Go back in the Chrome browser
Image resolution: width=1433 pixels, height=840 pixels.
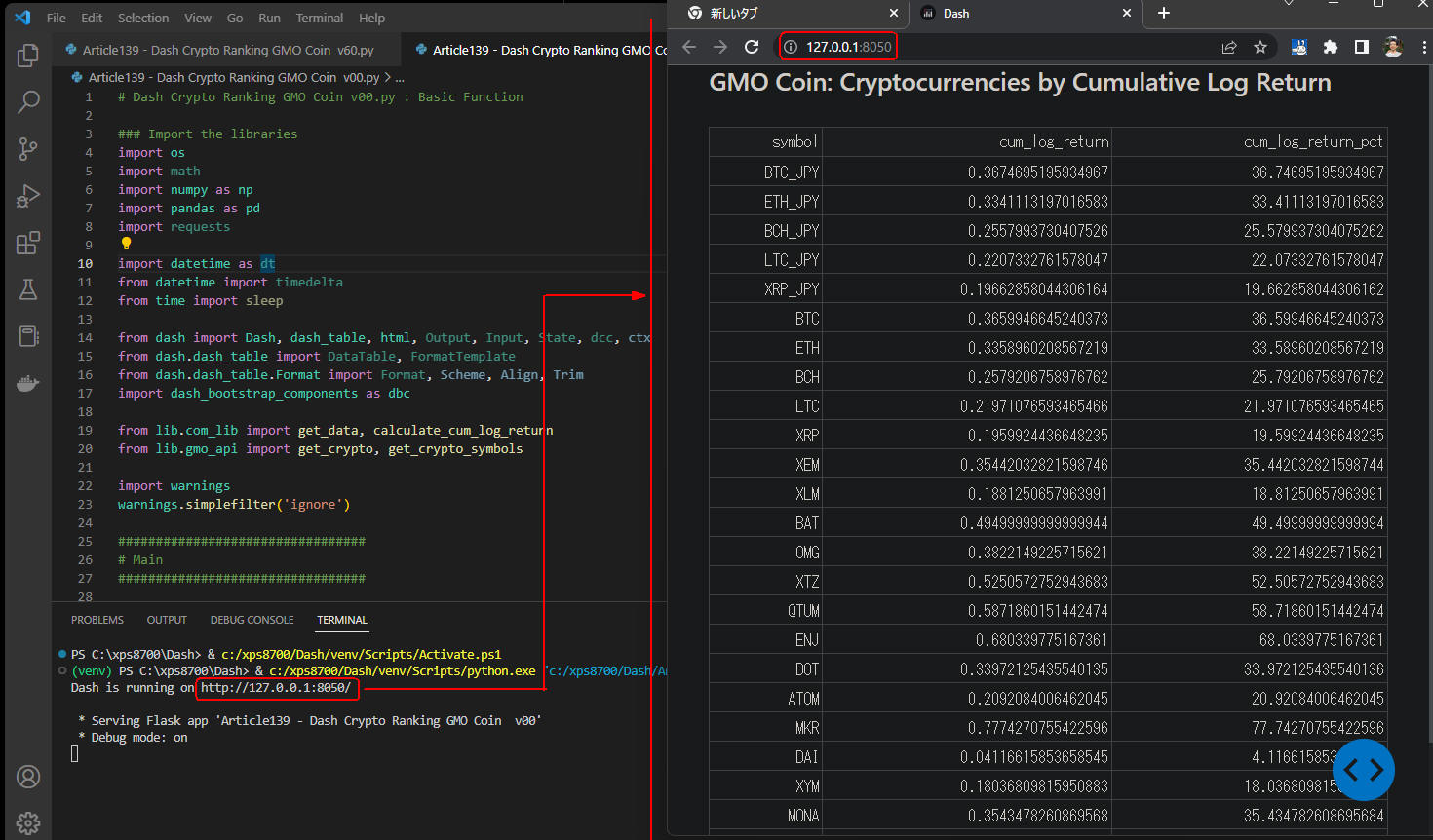tap(689, 47)
